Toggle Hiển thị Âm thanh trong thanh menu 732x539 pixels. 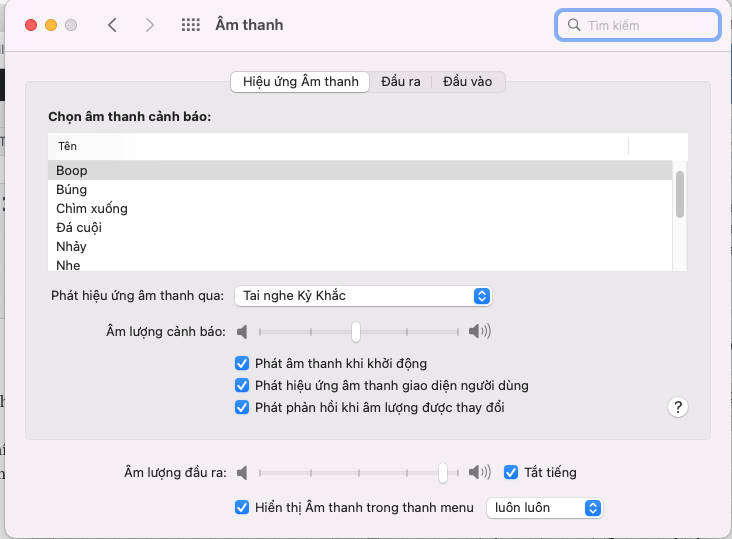242,507
